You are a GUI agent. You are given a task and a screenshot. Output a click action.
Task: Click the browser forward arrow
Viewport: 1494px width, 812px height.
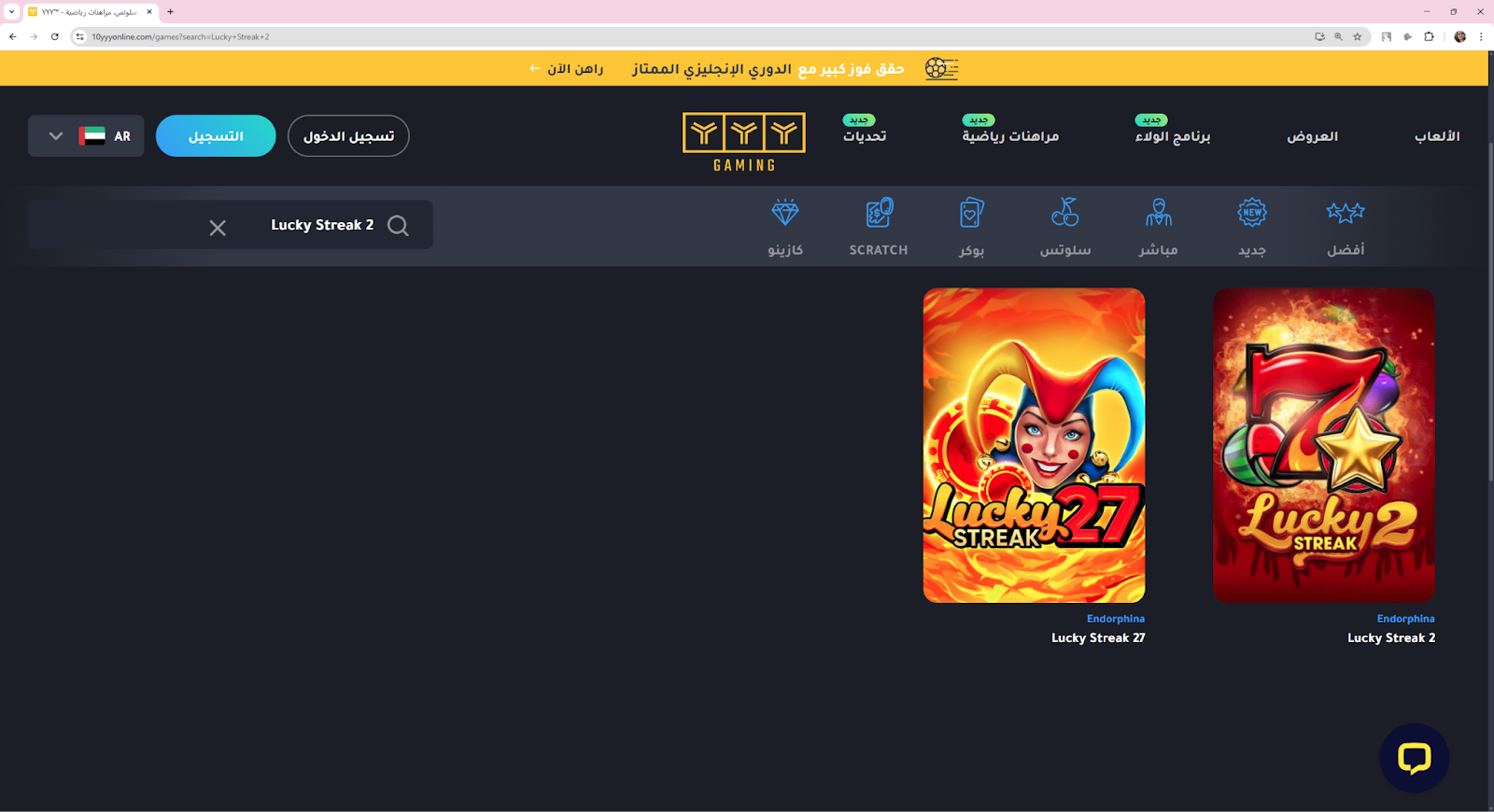pos(34,36)
